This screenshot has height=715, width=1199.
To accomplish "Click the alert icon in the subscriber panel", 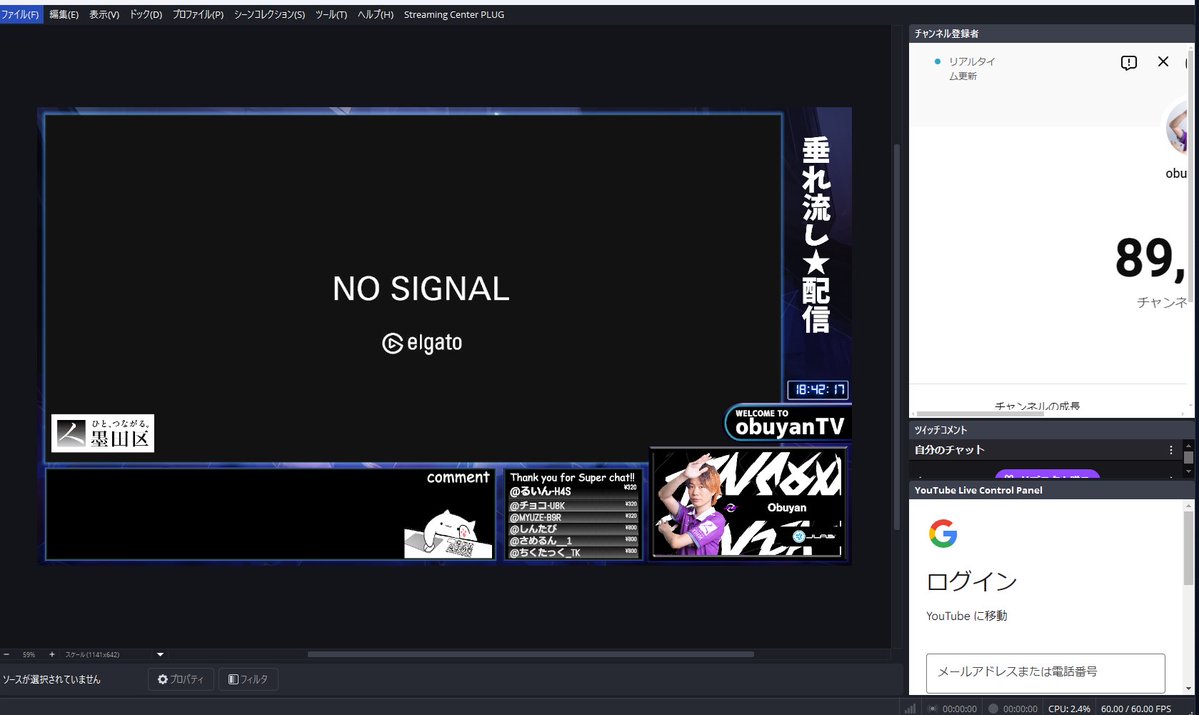I will tap(1128, 62).
